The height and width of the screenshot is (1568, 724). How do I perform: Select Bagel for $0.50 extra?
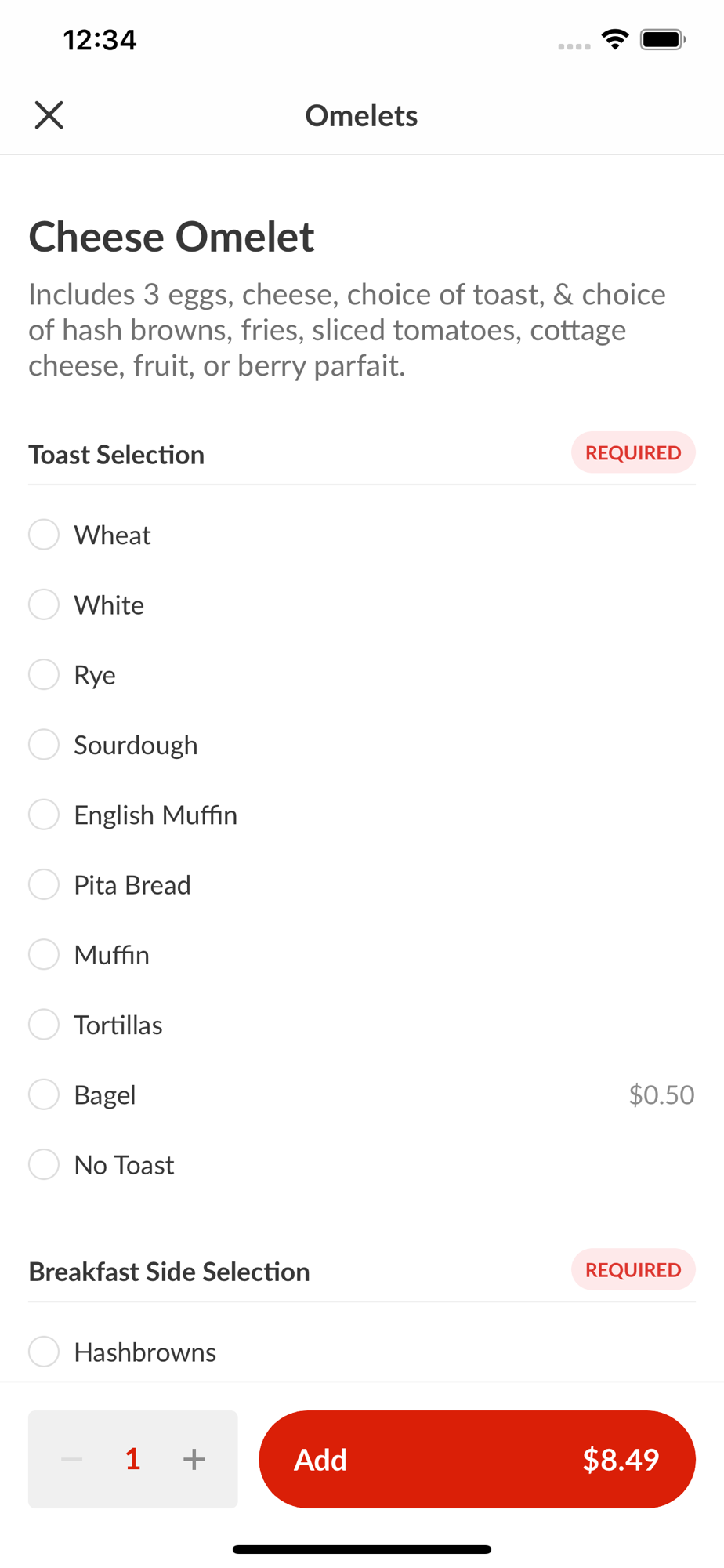coord(44,1094)
